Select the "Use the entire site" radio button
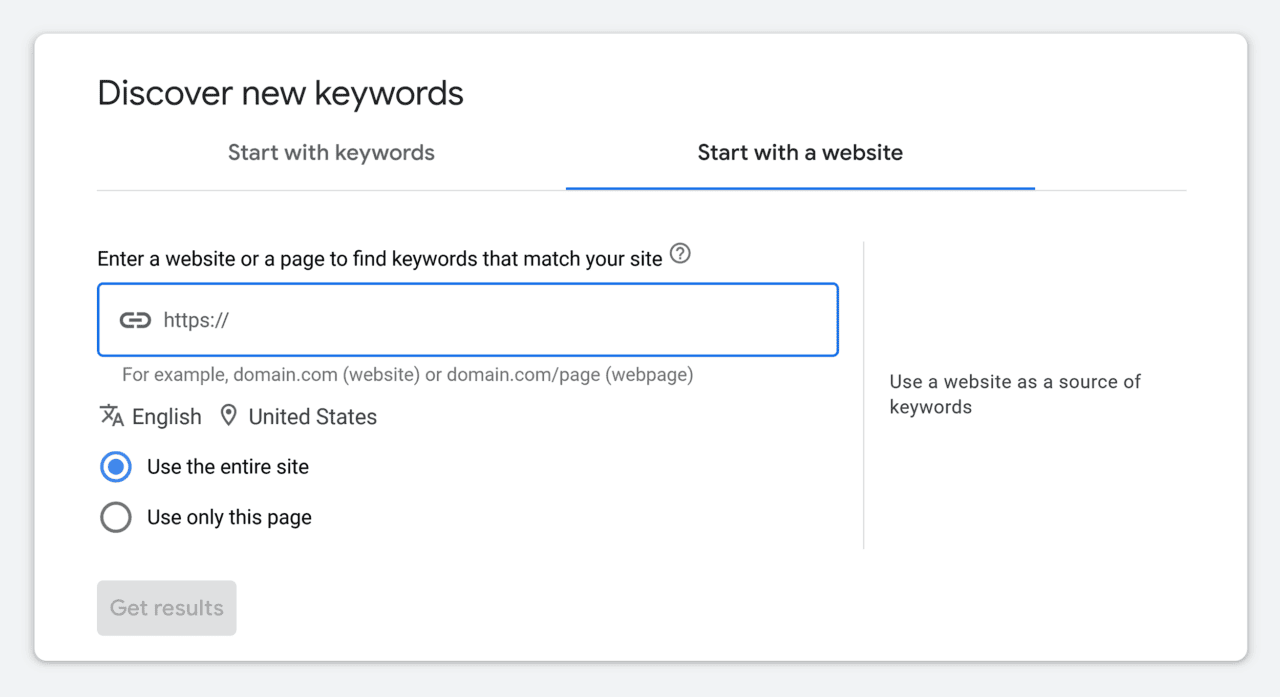Viewport: 1280px width, 697px height. tap(115, 466)
